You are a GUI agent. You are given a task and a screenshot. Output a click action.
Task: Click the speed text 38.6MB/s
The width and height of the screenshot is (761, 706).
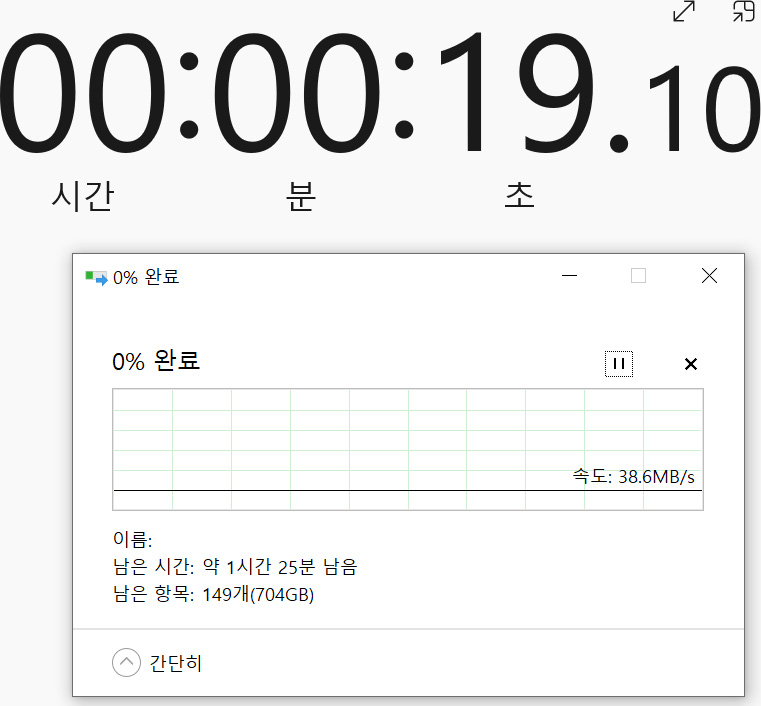click(x=656, y=477)
